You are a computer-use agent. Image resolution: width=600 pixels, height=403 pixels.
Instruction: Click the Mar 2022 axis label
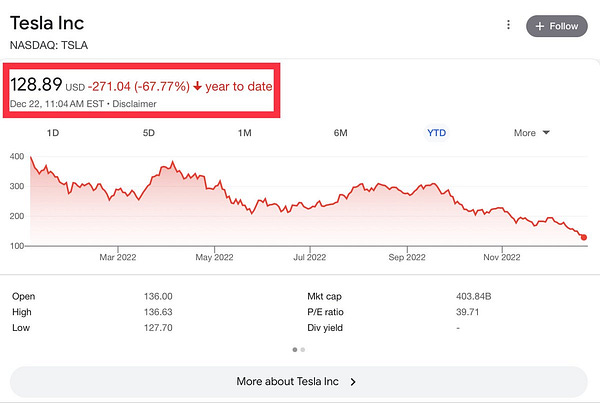pos(118,257)
